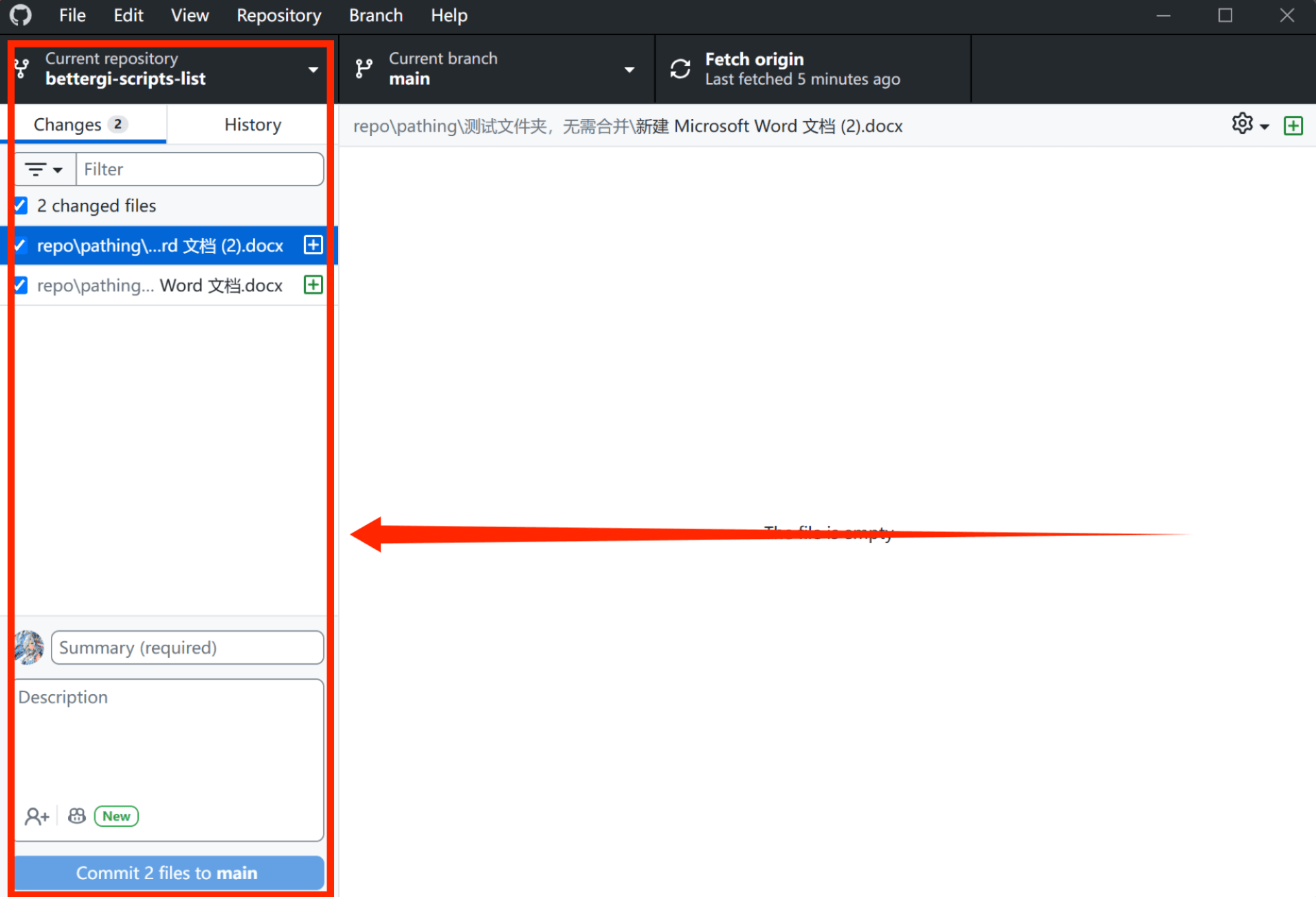This screenshot has width=1316, height=897.
Task: Click the green added-file icon in diff header
Action: click(1293, 126)
